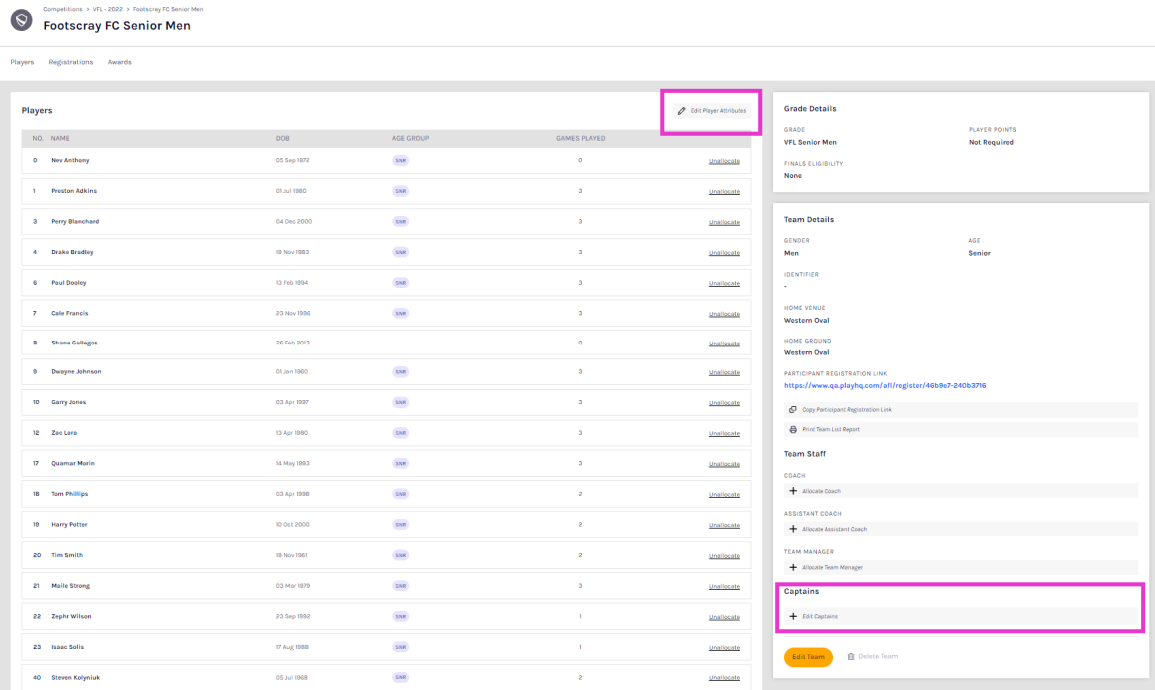Navigate to VFL - 2022 breadcrumb

click(108, 9)
